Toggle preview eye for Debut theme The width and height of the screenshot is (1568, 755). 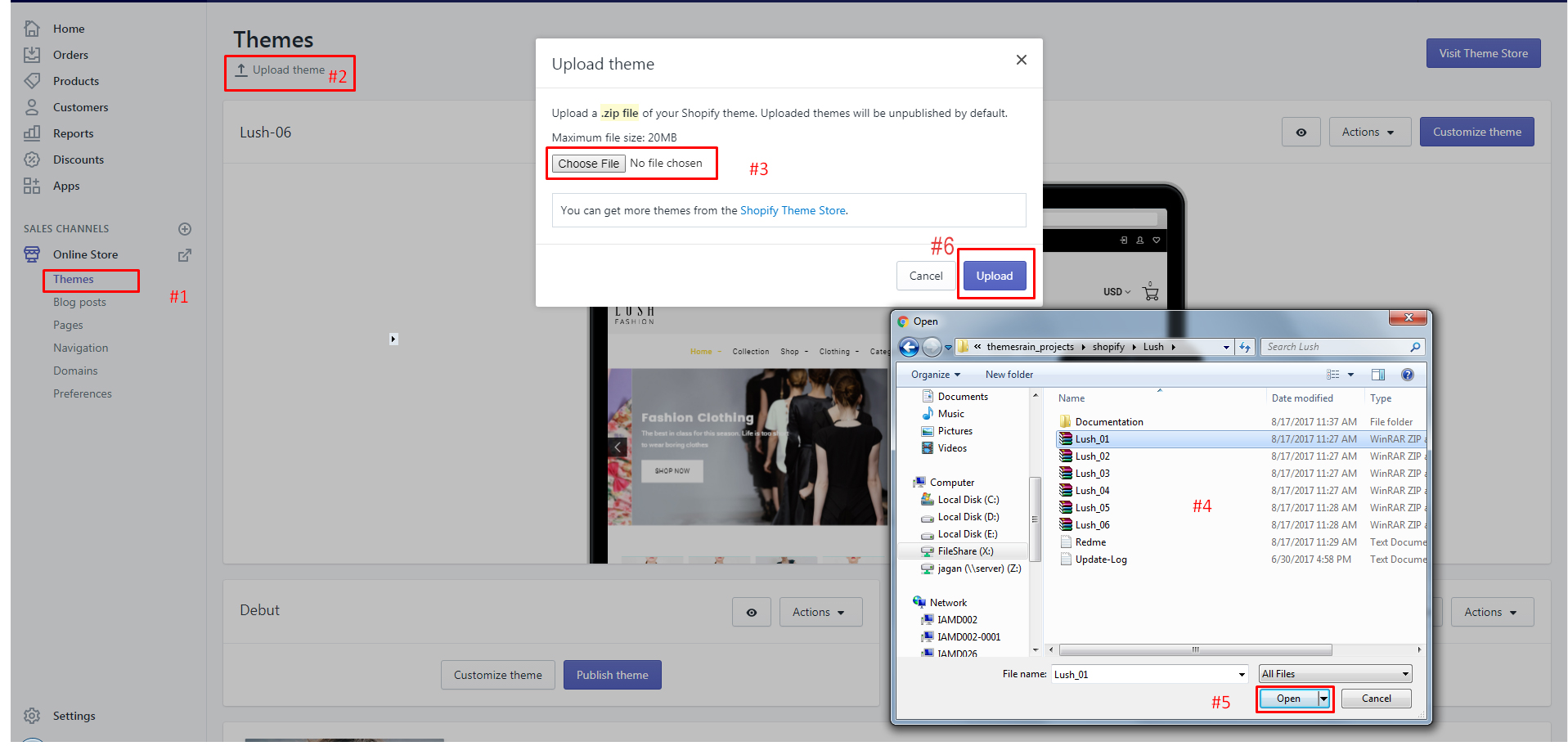click(751, 613)
